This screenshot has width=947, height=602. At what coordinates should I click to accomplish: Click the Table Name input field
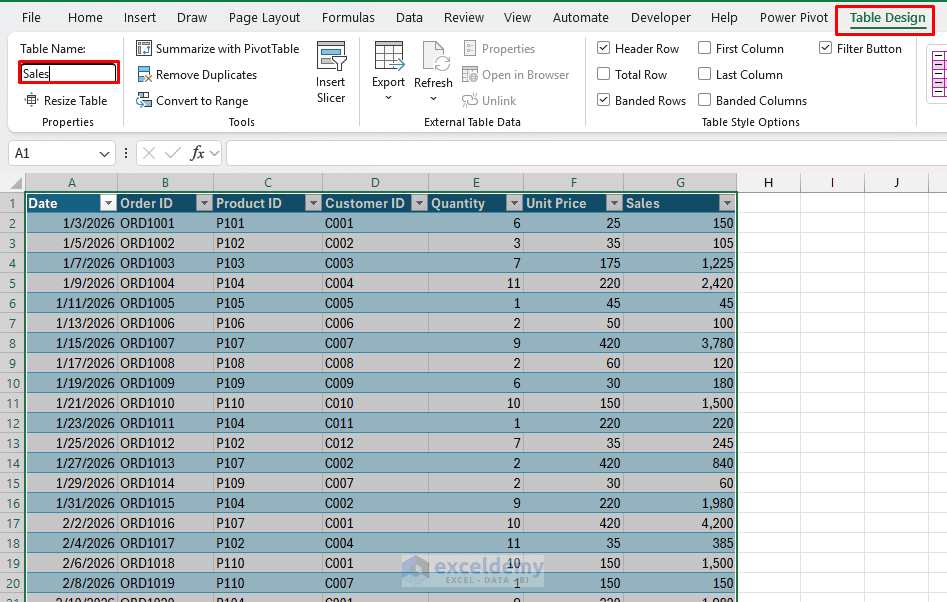click(68, 73)
